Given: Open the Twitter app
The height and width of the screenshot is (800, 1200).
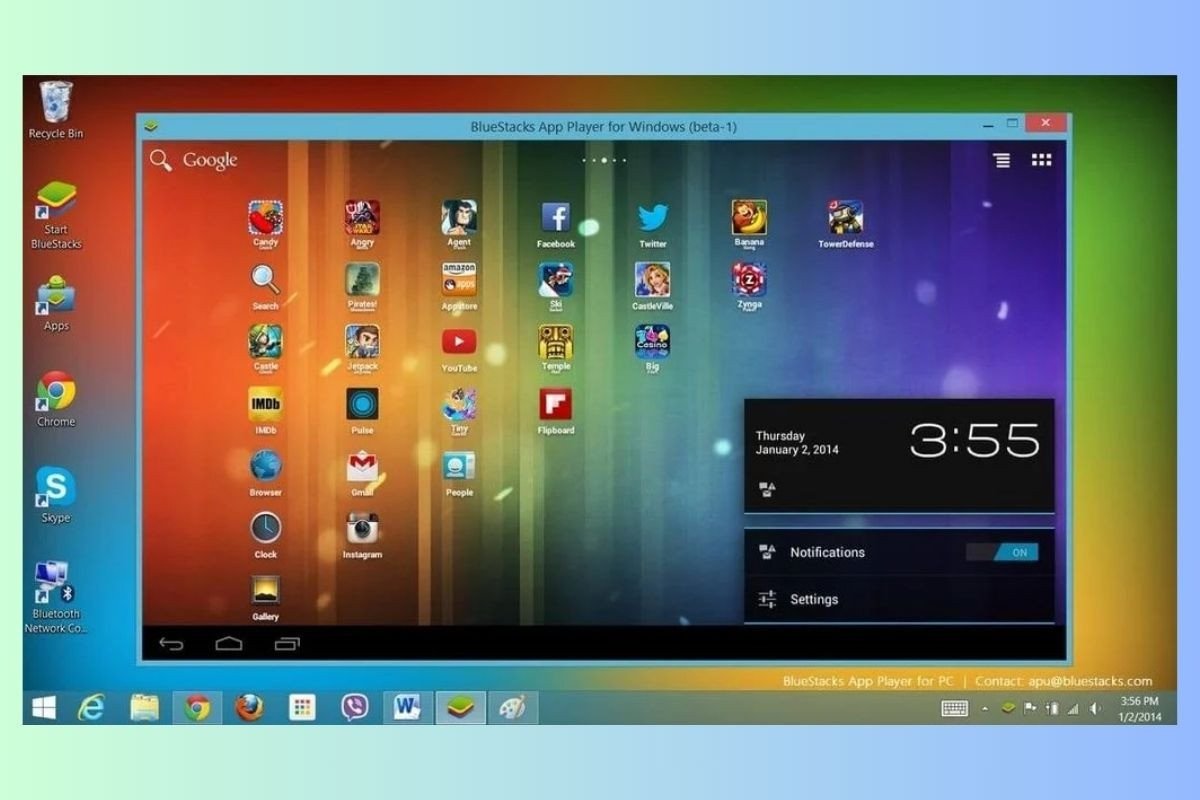Looking at the screenshot, I should pos(651,217).
